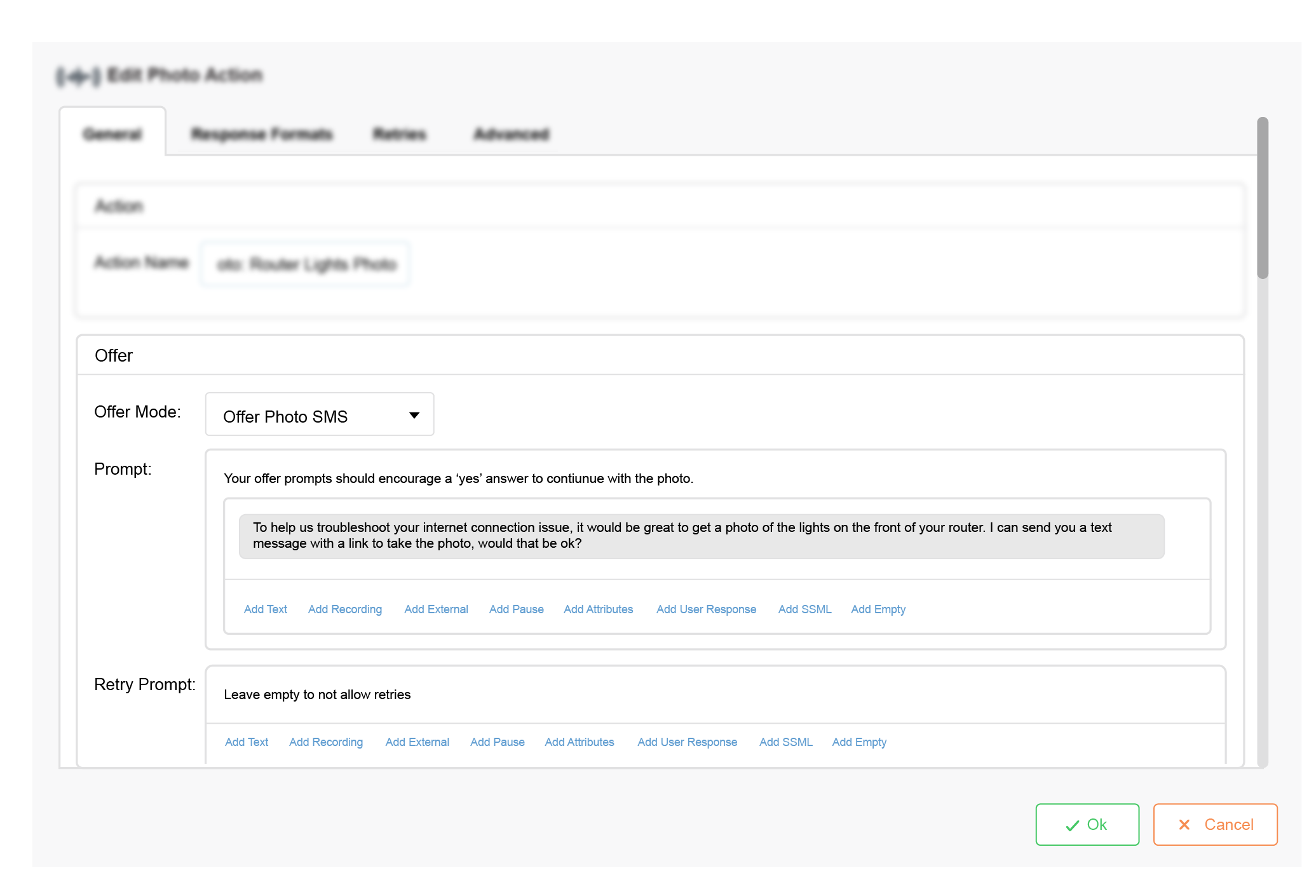
Task: Click Add Empty in Retry Prompt section
Action: pyautogui.click(x=859, y=742)
